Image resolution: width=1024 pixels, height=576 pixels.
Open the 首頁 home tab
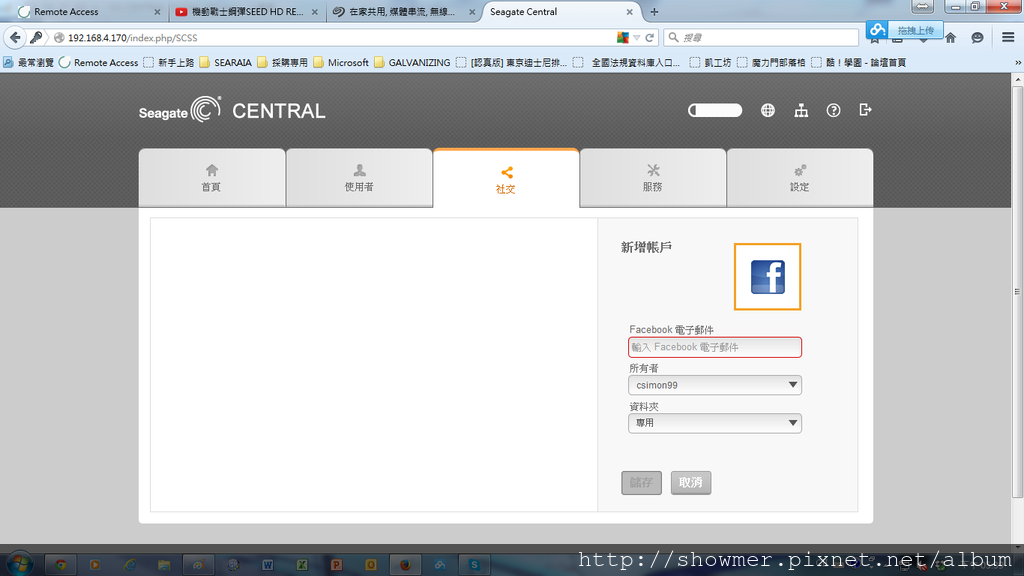(212, 178)
